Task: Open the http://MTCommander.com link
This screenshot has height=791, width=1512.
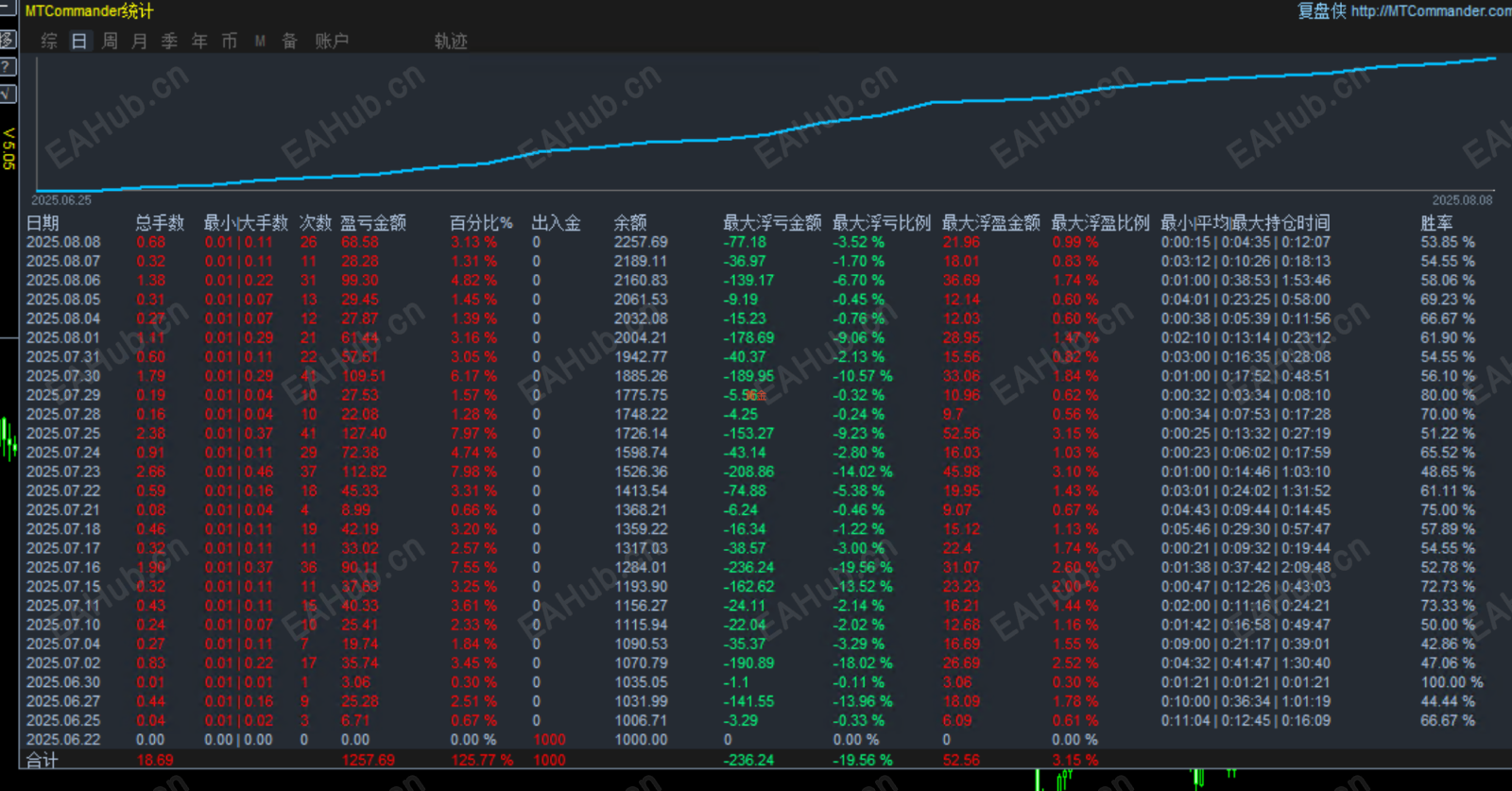Action: 1431,11
